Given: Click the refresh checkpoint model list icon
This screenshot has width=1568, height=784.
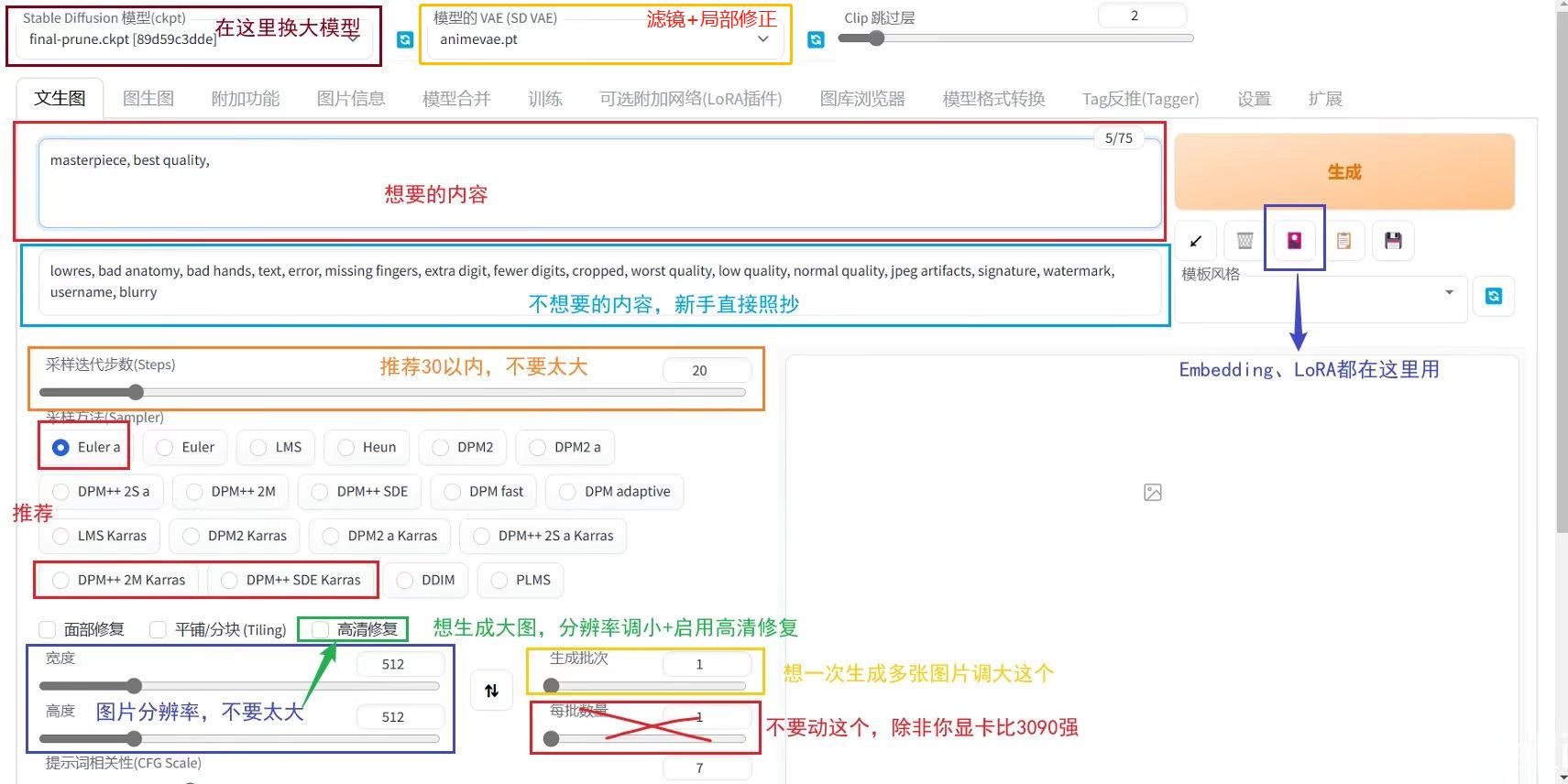Looking at the screenshot, I should pos(404,39).
